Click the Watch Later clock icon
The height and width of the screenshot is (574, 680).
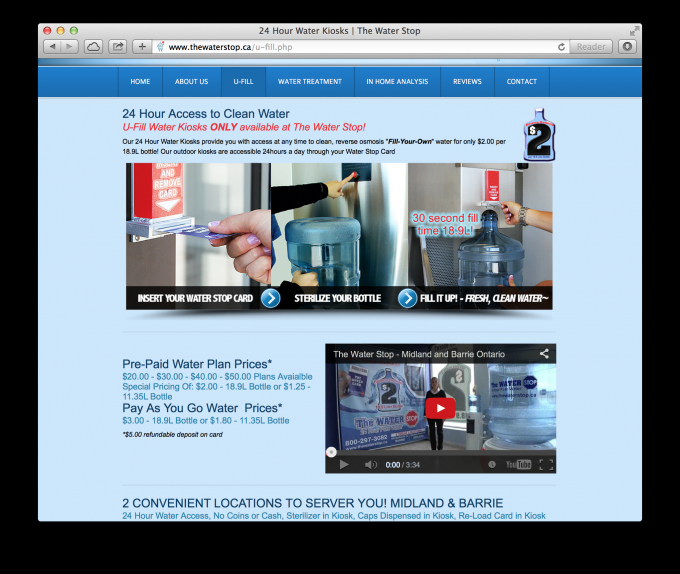492,464
